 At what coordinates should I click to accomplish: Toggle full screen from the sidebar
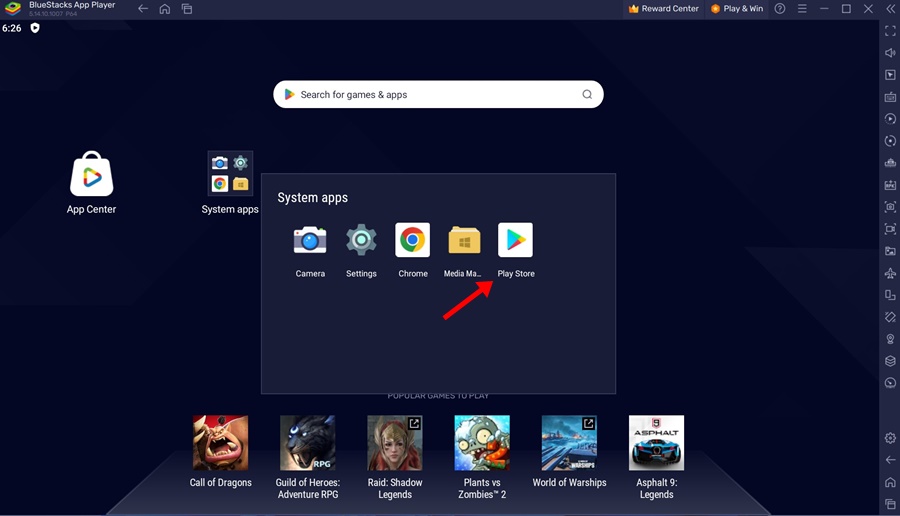click(890, 31)
